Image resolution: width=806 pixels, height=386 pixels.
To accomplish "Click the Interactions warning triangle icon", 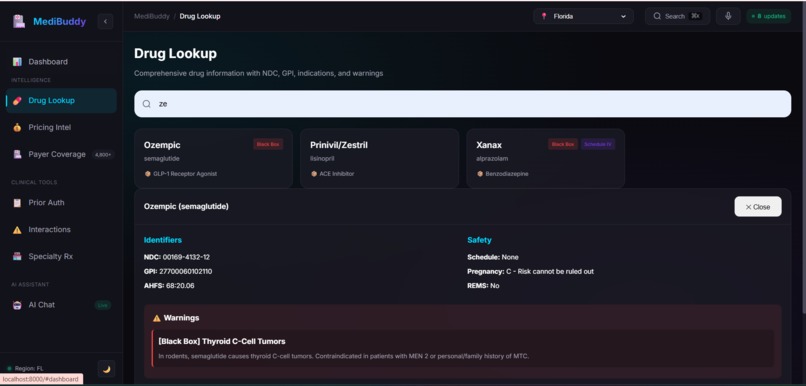I will [x=17, y=230].
